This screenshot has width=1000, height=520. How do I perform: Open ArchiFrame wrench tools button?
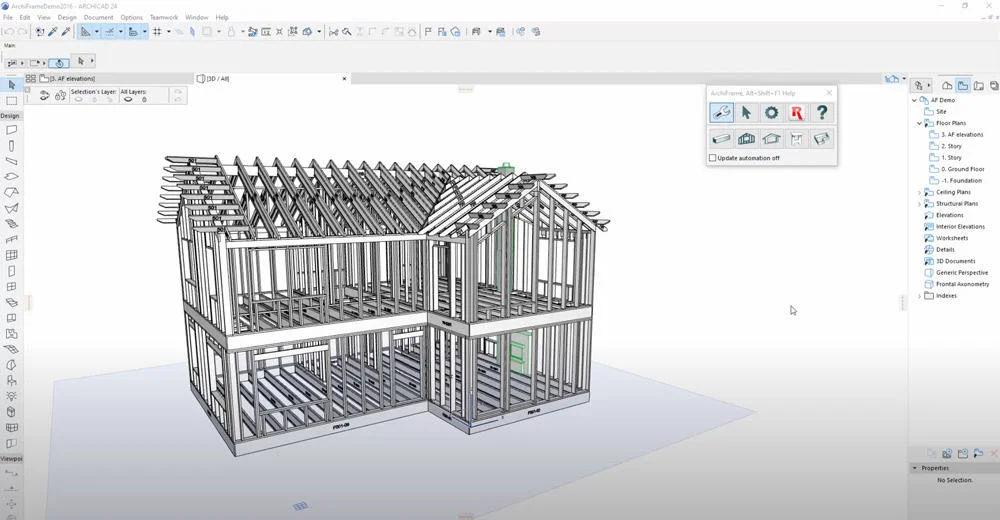[x=721, y=113]
